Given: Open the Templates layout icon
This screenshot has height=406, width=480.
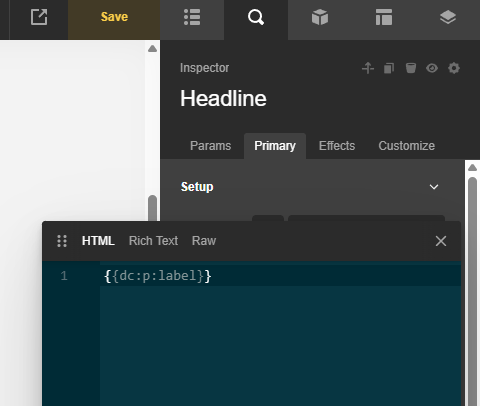Looking at the screenshot, I should tap(384, 17).
